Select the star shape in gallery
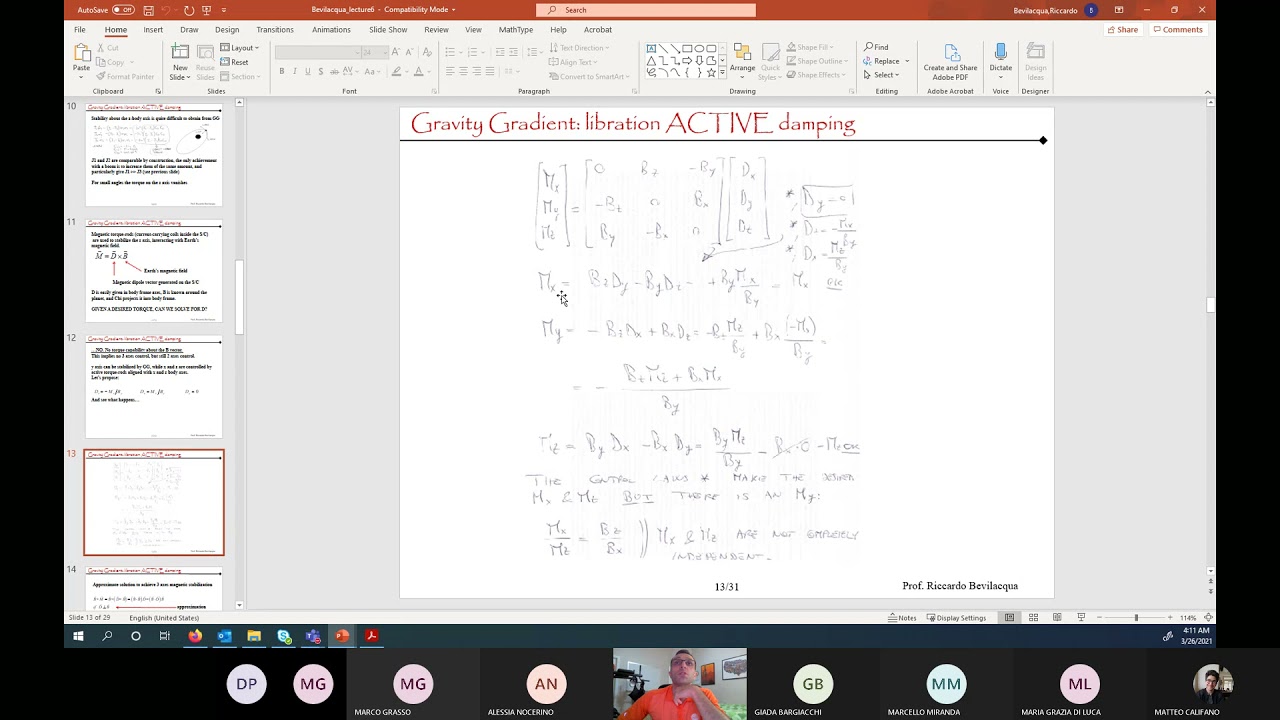This screenshot has height=720, width=1280. tap(711, 72)
